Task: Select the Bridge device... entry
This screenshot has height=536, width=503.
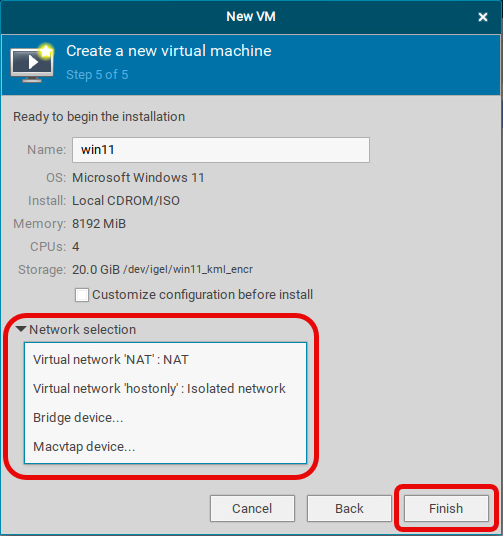Action: click(x=165, y=418)
